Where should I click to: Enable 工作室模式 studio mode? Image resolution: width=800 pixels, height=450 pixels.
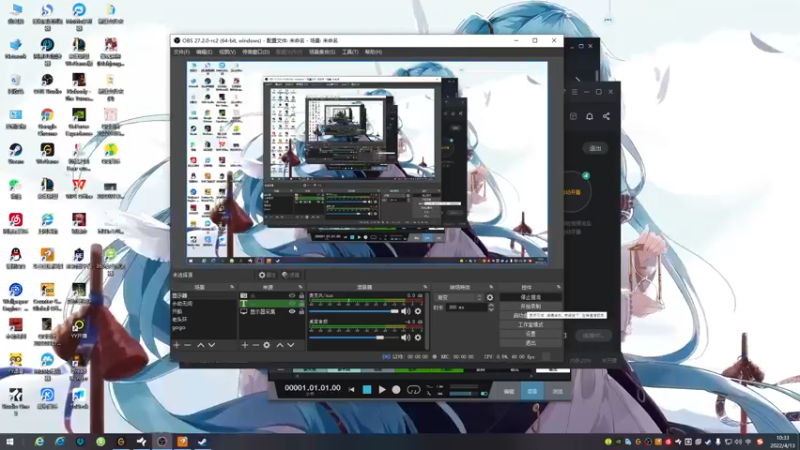point(531,324)
